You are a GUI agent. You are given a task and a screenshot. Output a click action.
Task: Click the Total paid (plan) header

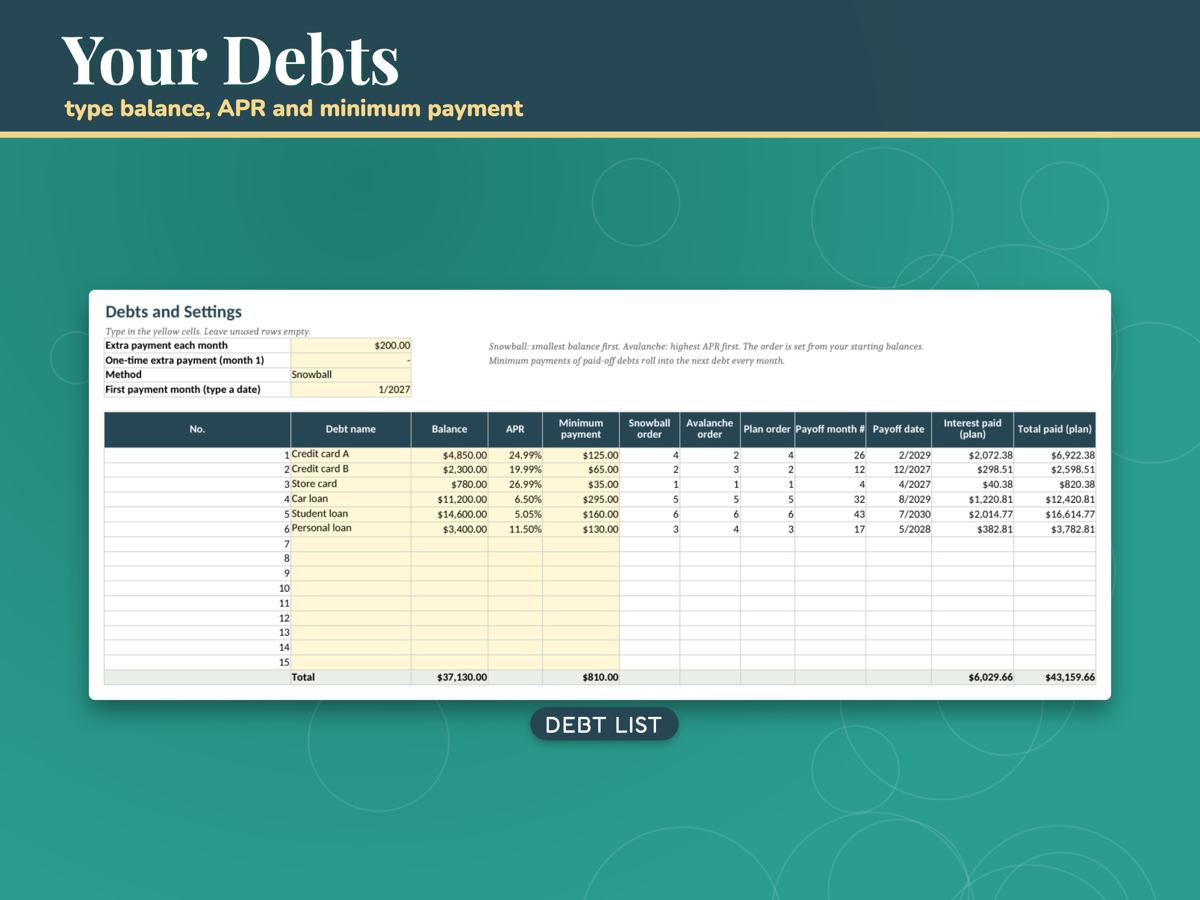1054,429
